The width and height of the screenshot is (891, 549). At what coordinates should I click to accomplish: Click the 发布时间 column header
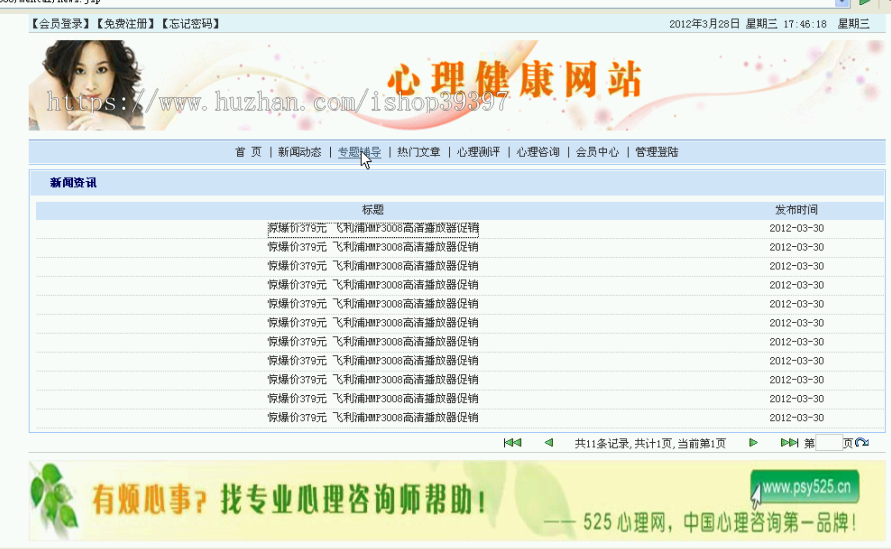point(796,210)
